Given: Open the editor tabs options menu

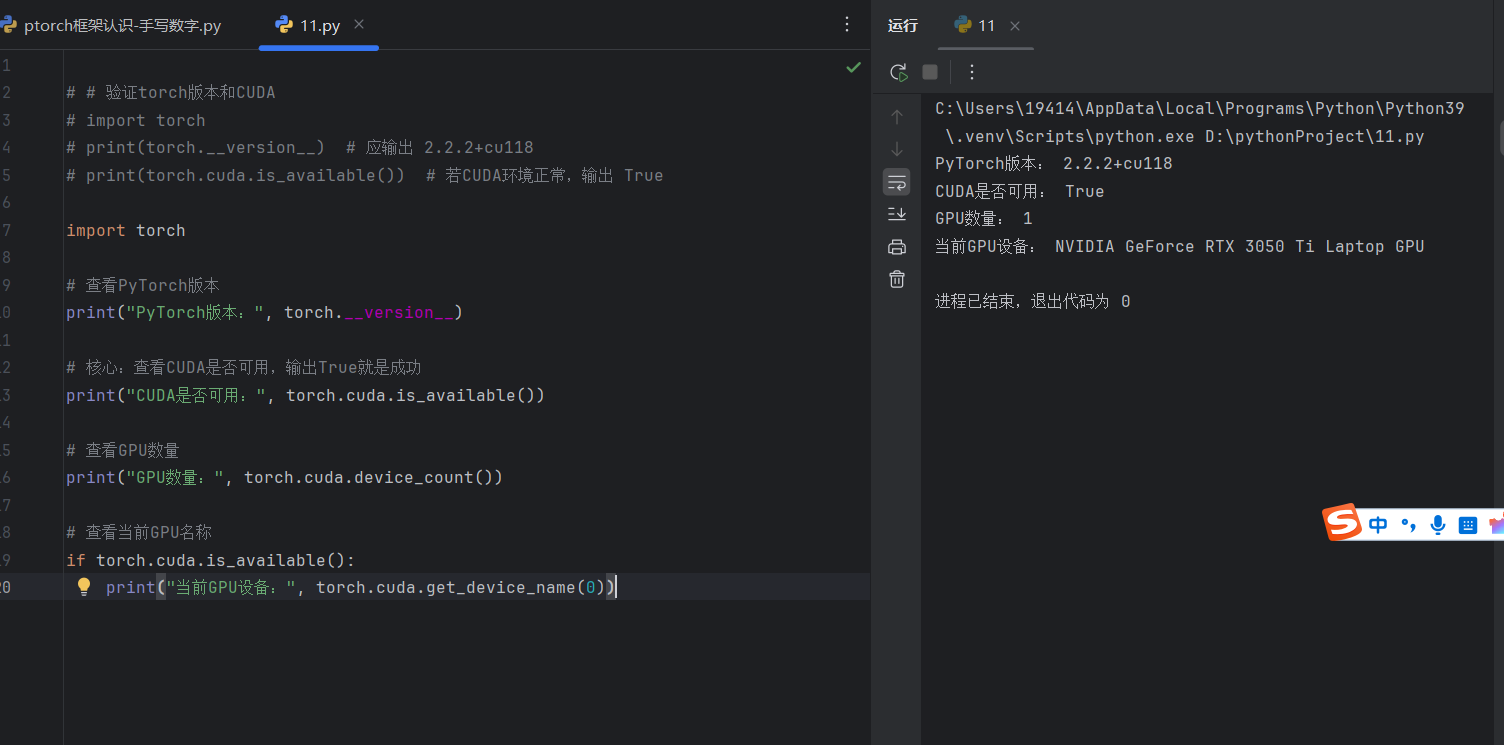Looking at the screenshot, I should click(847, 24).
